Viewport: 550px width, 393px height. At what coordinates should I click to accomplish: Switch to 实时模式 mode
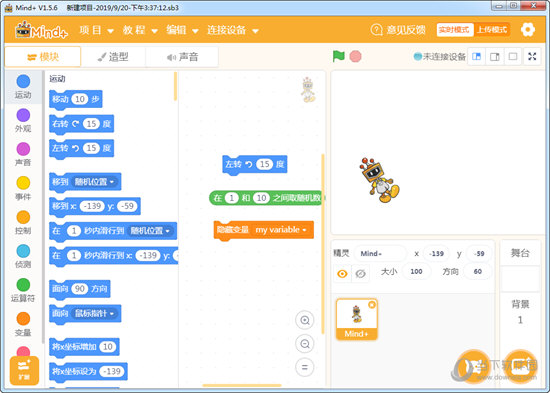pyautogui.click(x=454, y=30)
